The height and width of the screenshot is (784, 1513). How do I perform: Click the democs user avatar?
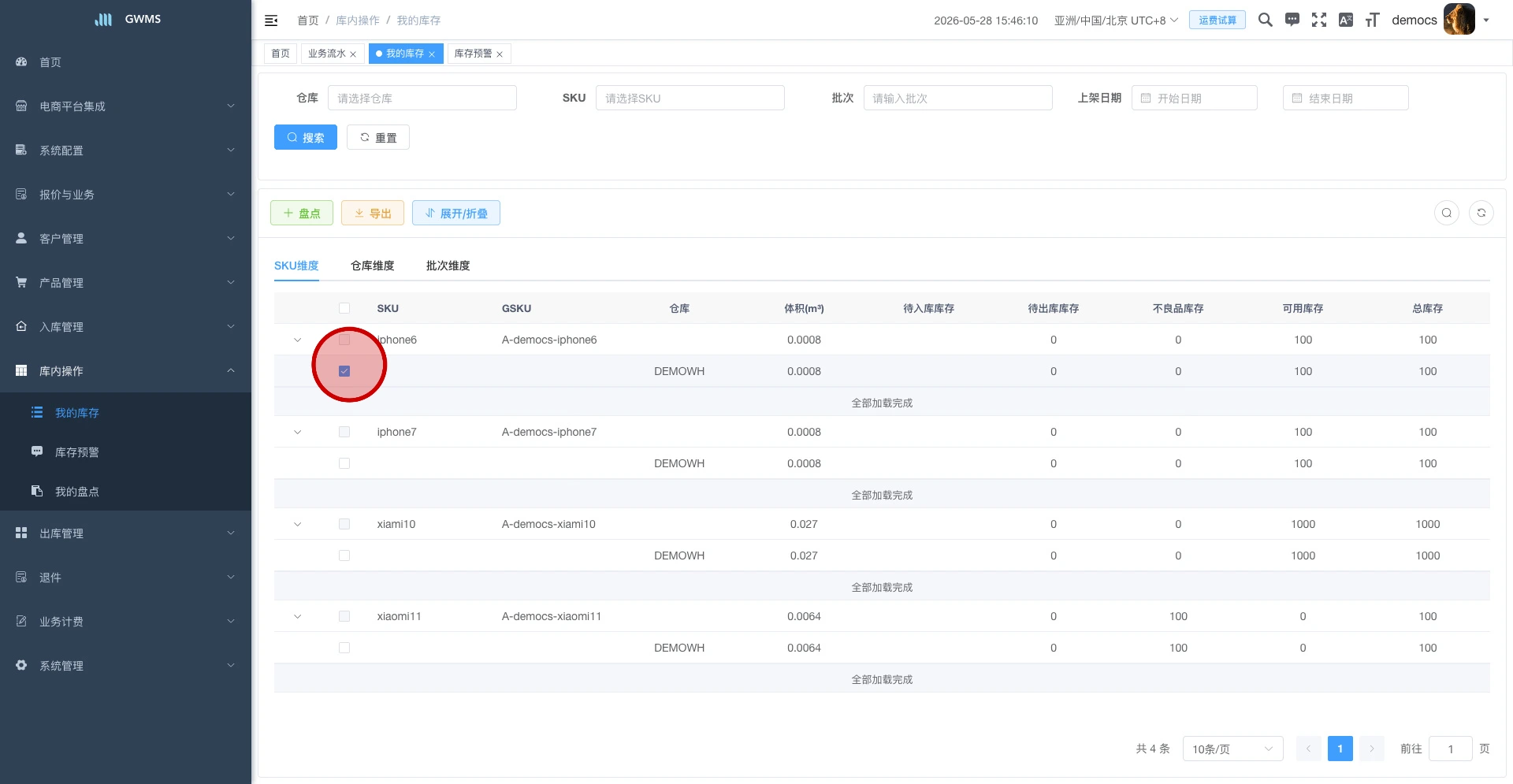tap(1459, 20)
